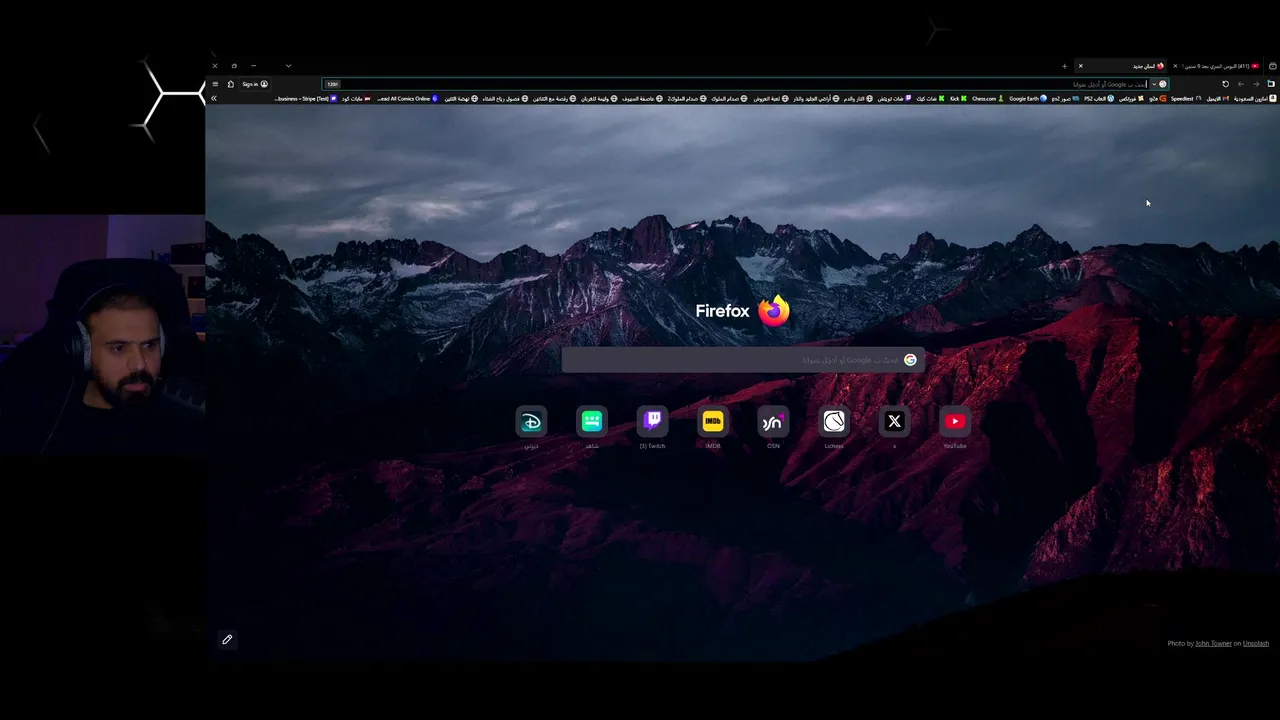The image size is (1280, 720).
Task: Click the browser back arrow
Action: tap(1241, 84)
